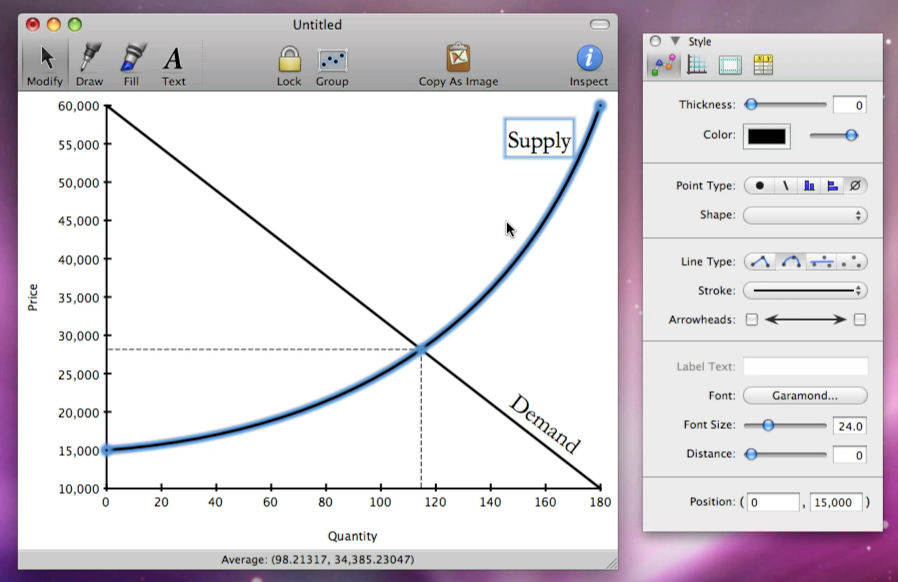Open the Stroke style dropdown
The height and width of the screenshot is (582, 898).
(x=805, y=291)
